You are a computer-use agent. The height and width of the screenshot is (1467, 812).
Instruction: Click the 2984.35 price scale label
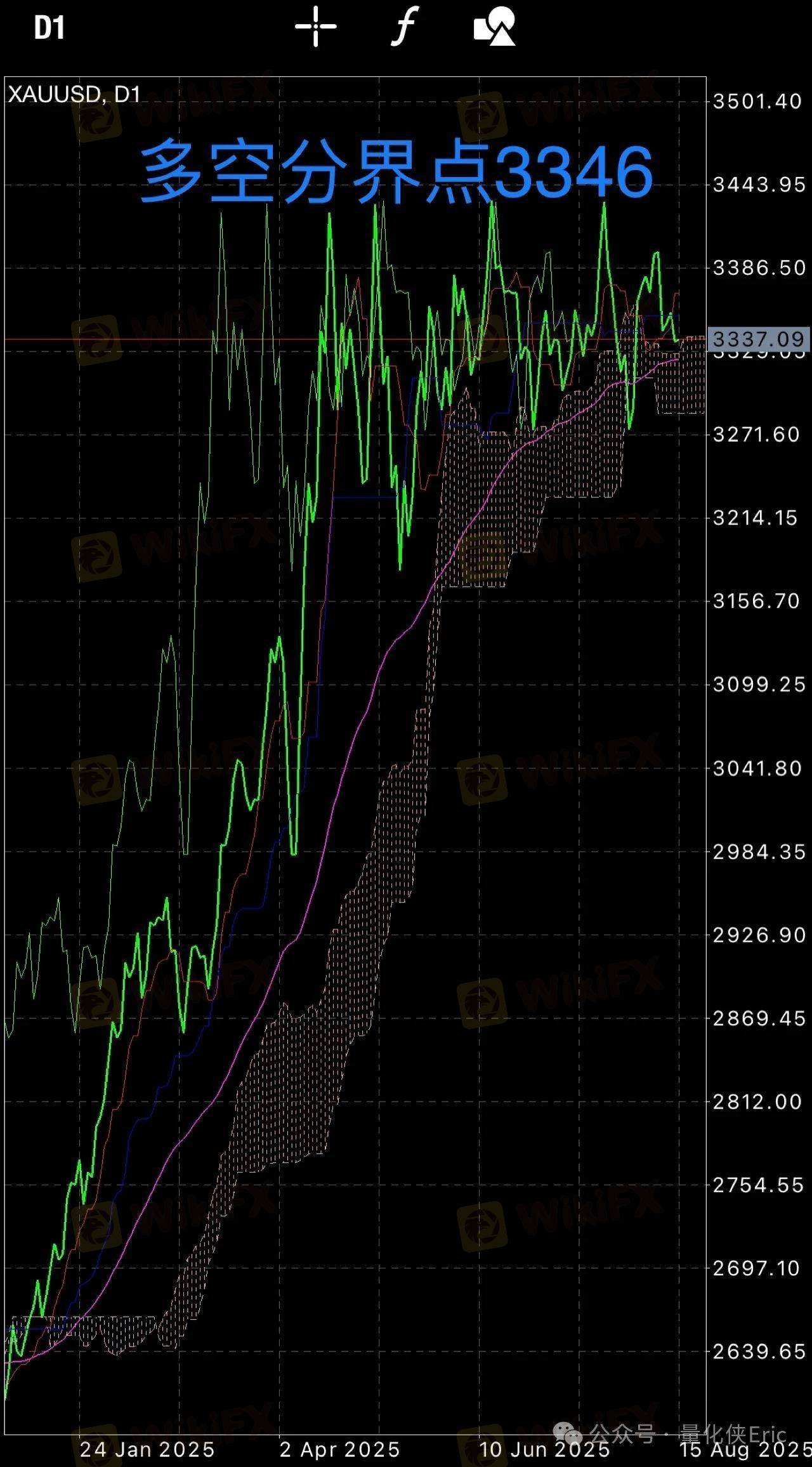759,852
